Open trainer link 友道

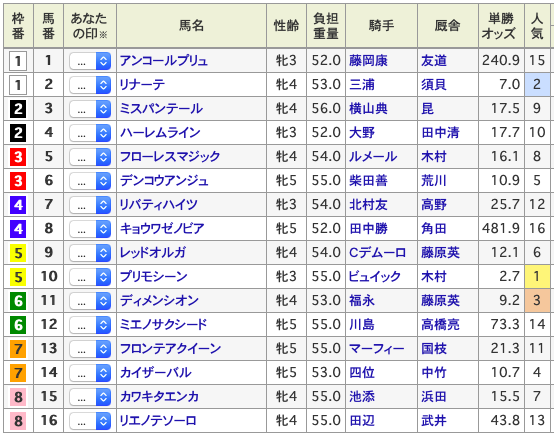point(434,61)
